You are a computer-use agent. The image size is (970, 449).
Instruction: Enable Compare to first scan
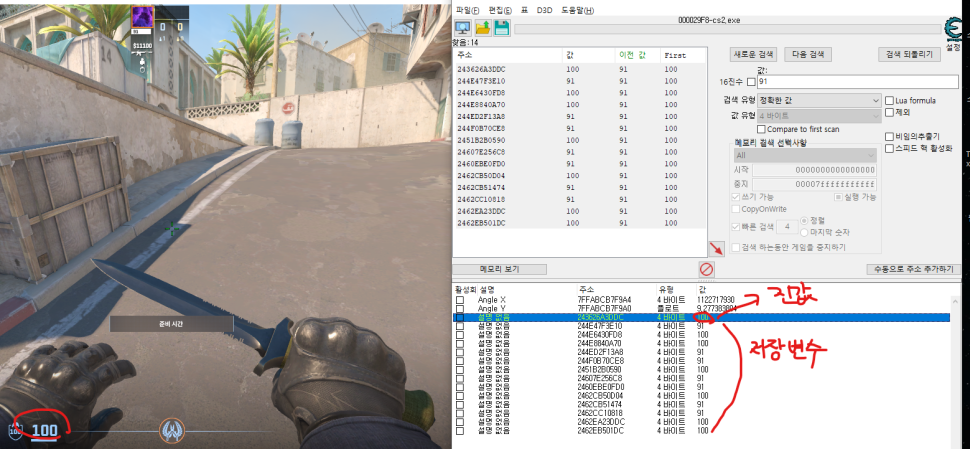click(761, 129)
